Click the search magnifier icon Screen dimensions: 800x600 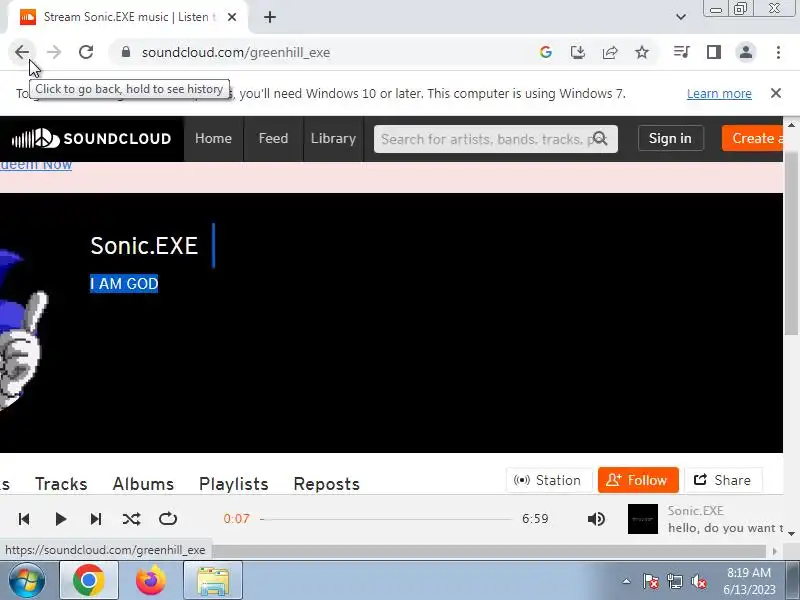point(601,139)
